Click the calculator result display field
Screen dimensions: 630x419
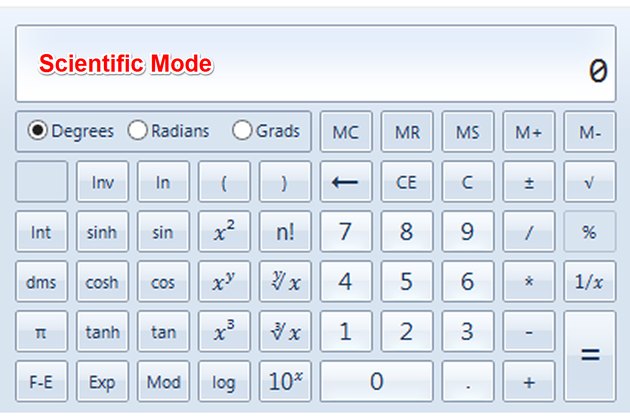tap(315, 63)
